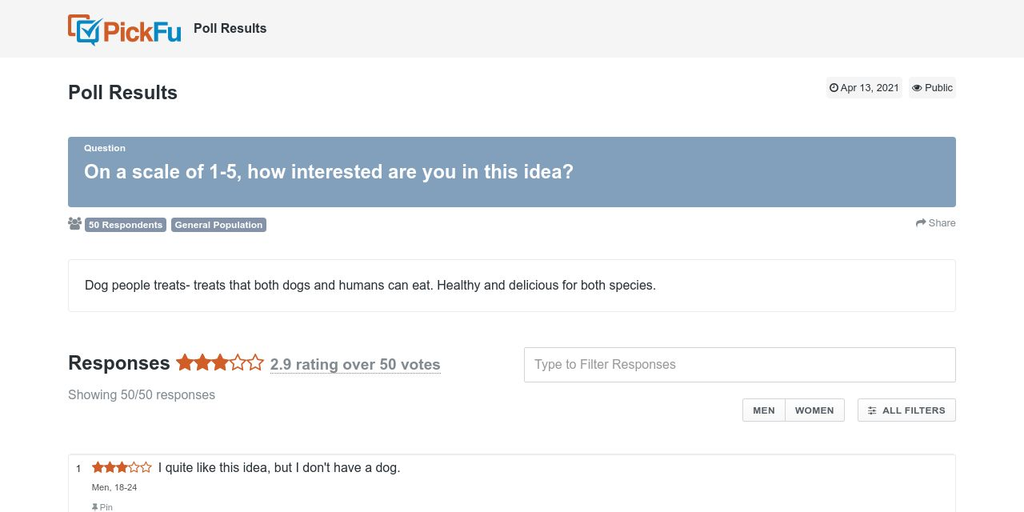Click the Poll Results header link
This screenshot has height=512, width=1024.
pyautogui.click(x=230, y=28)
